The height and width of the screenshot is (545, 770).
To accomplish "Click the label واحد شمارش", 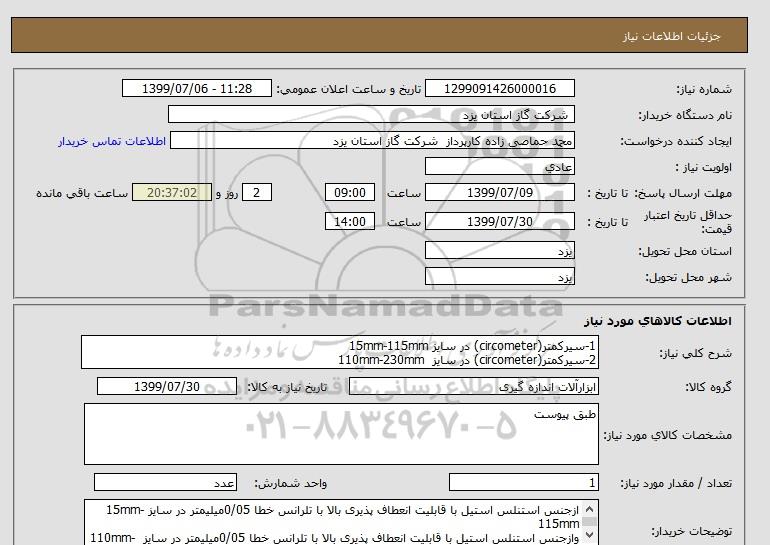I will (291, 483).
